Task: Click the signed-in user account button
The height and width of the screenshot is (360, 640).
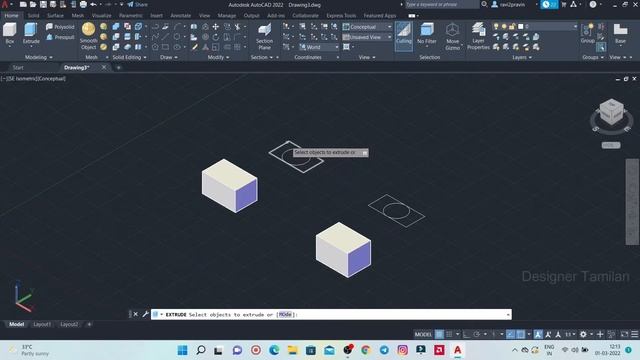Action: click(513, 4)
